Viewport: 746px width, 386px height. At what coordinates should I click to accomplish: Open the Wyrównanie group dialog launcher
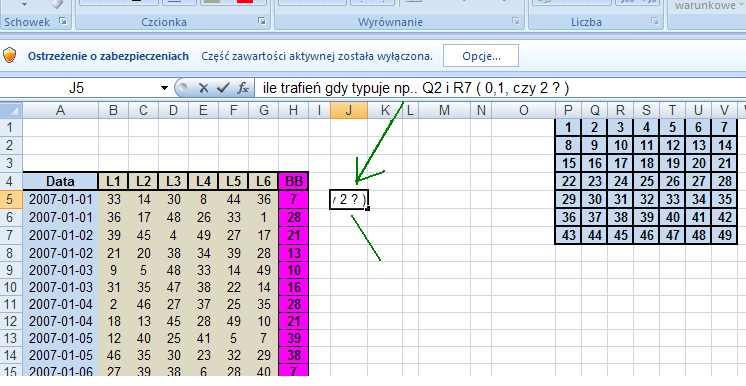(516, 21)
